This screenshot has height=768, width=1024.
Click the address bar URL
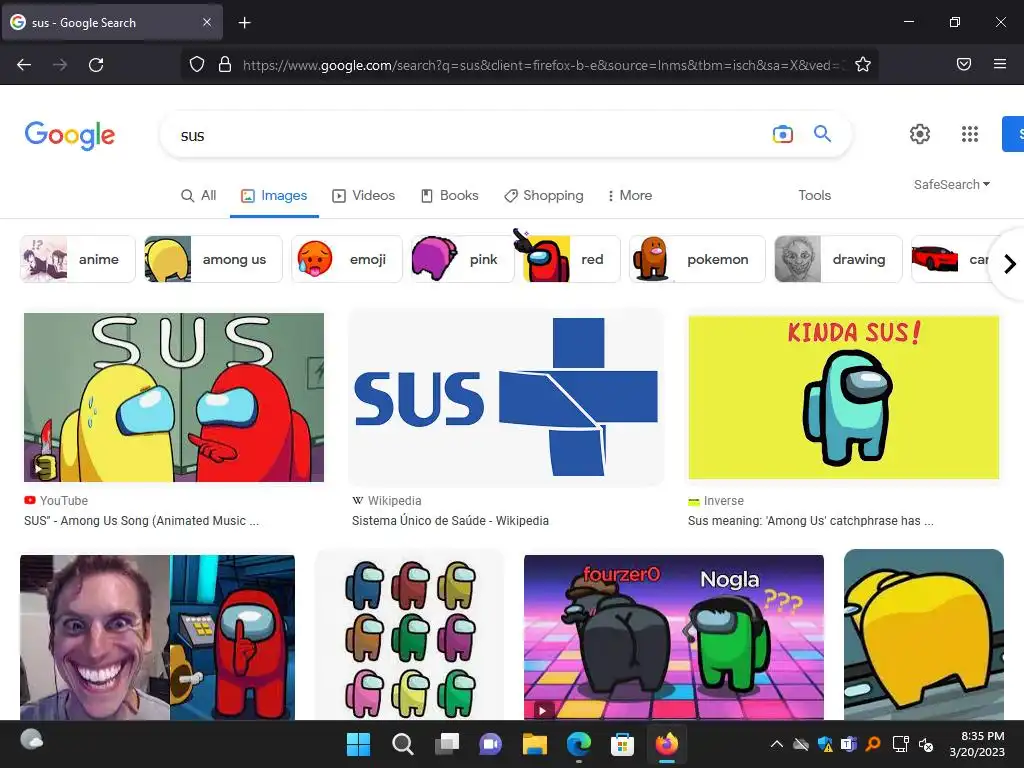543,65
